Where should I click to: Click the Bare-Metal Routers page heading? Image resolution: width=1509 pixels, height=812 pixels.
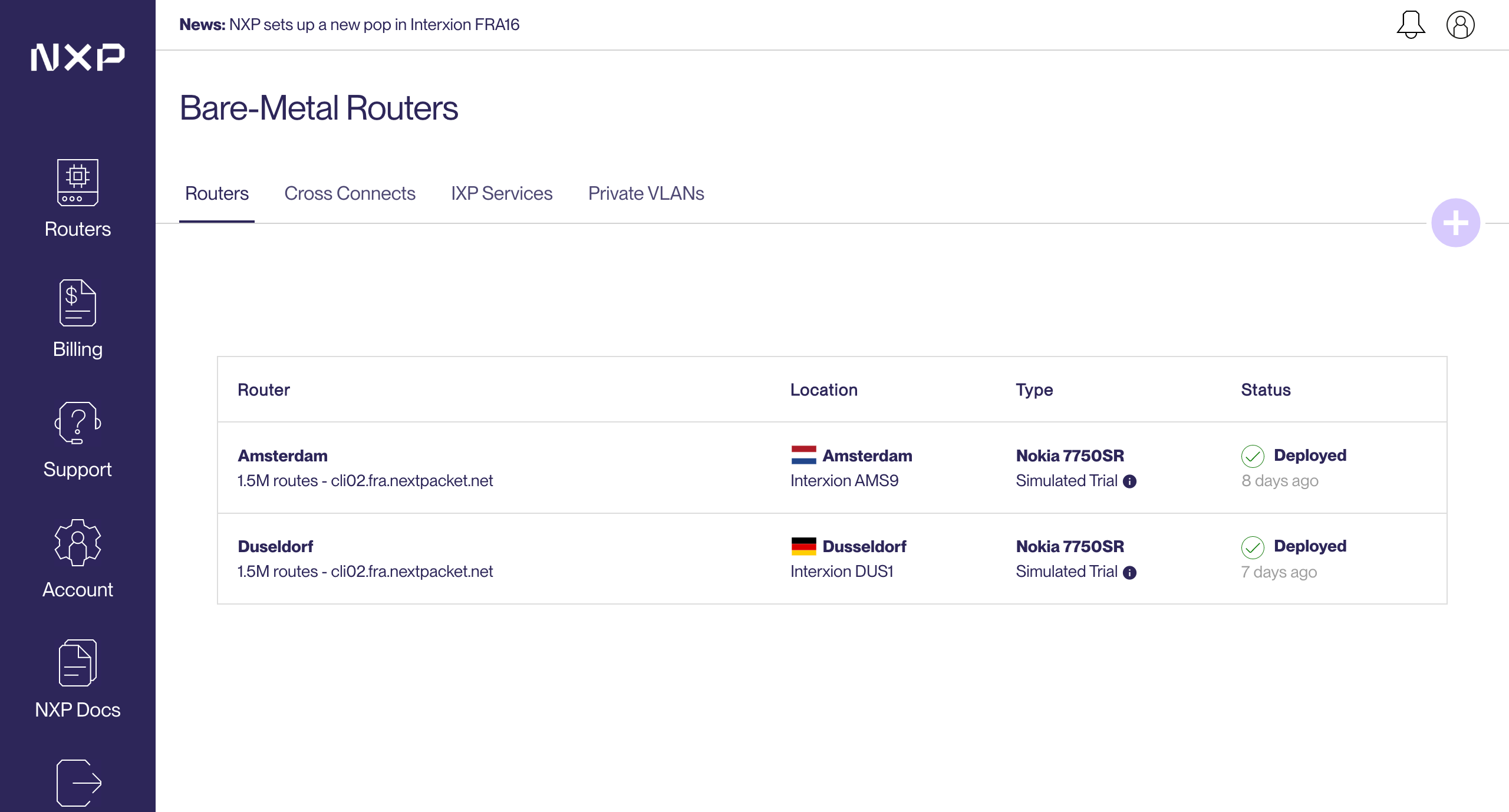point(319,108)
